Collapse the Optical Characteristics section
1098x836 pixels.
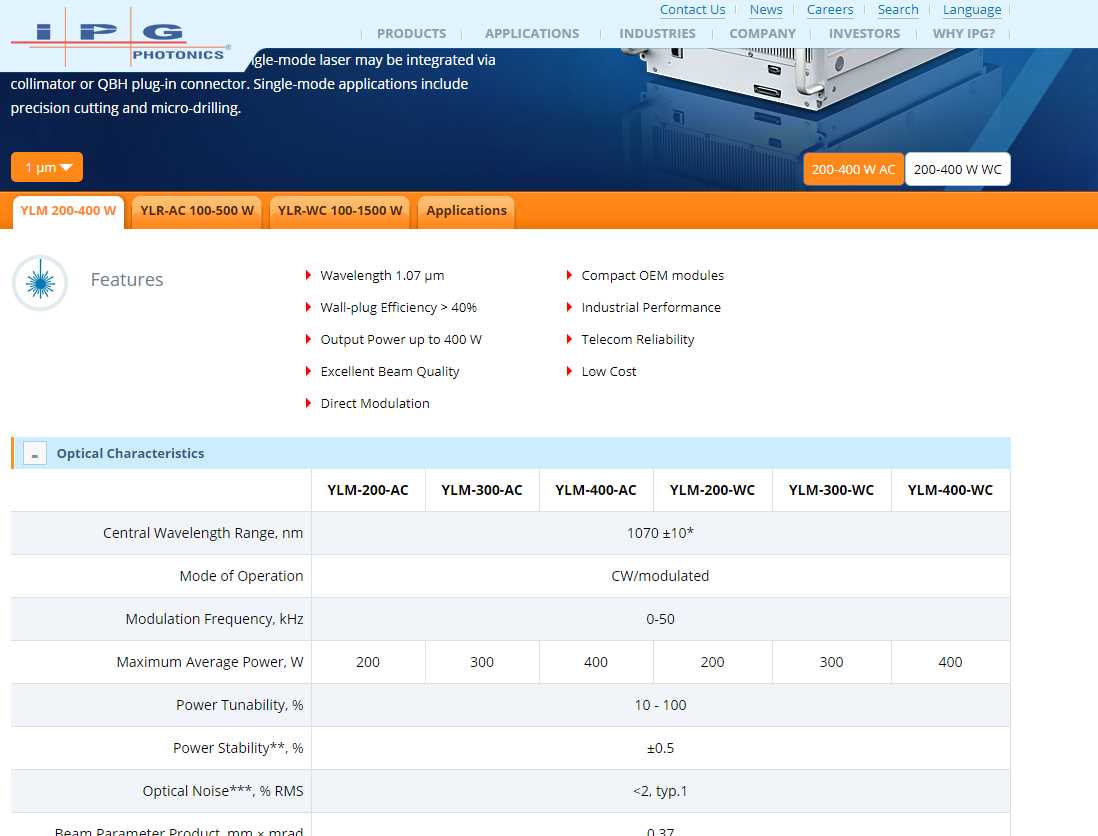tap(35, 454)
